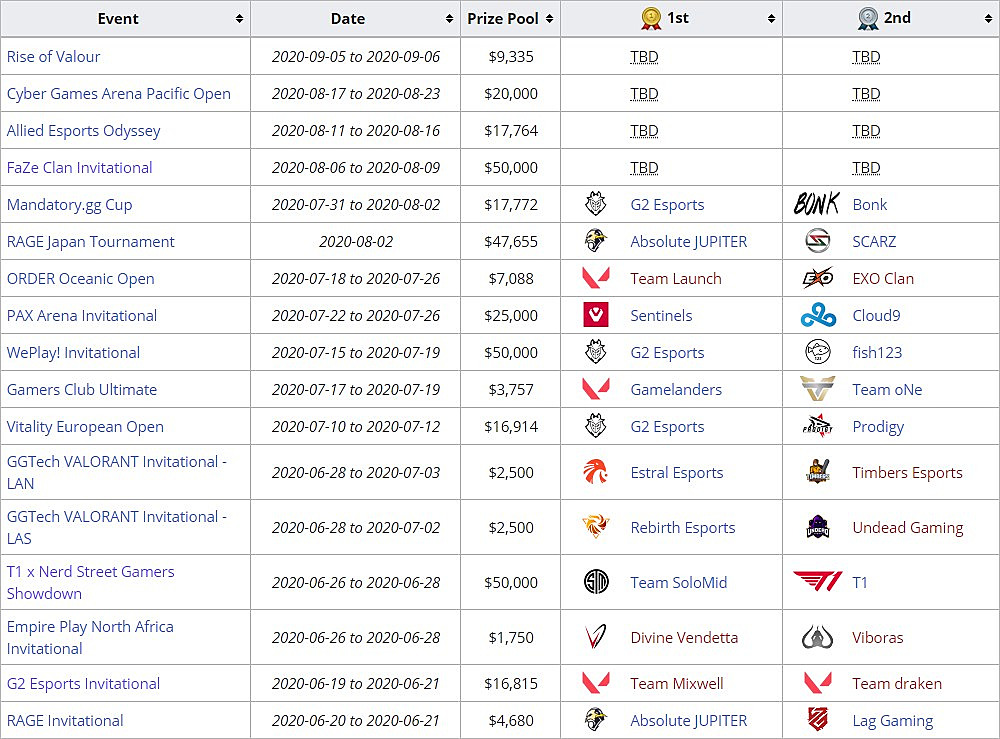
Task: Click the Undead Gaming logo
Action: pos(818,527)
